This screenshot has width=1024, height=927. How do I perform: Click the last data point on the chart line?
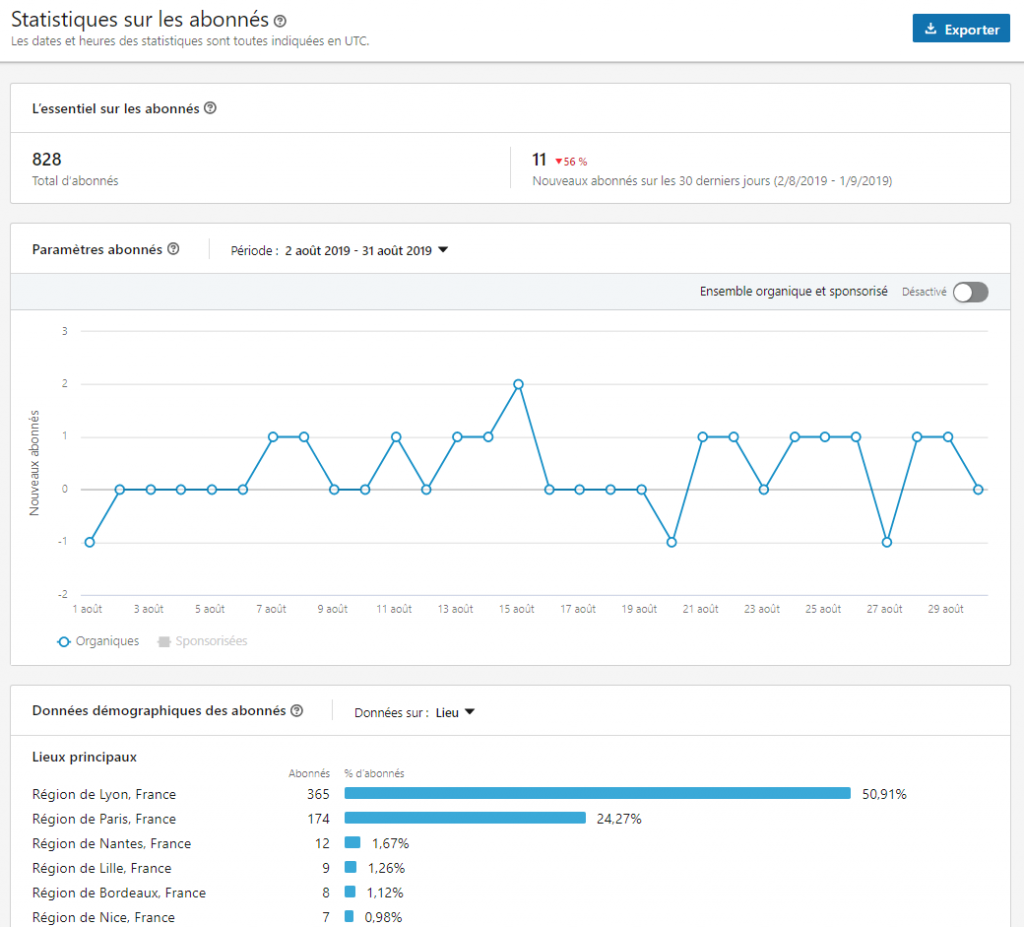tap(978, 489)
